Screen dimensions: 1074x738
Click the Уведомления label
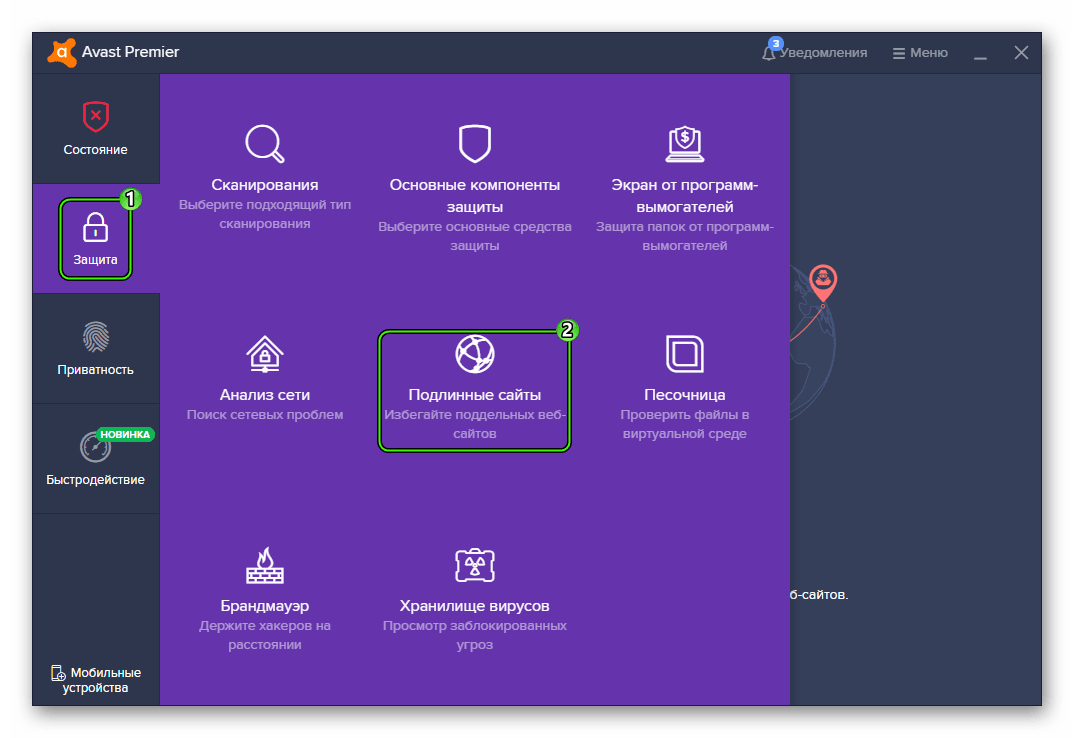click(x=824, y=53)
